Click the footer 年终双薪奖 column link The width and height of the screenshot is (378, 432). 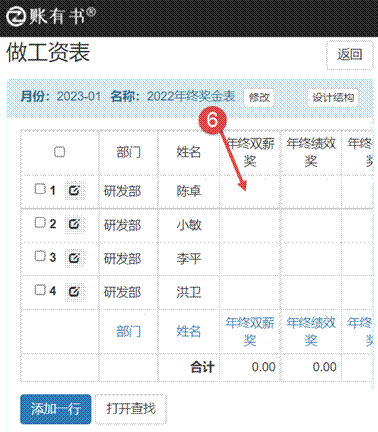[x=250, y=331]
